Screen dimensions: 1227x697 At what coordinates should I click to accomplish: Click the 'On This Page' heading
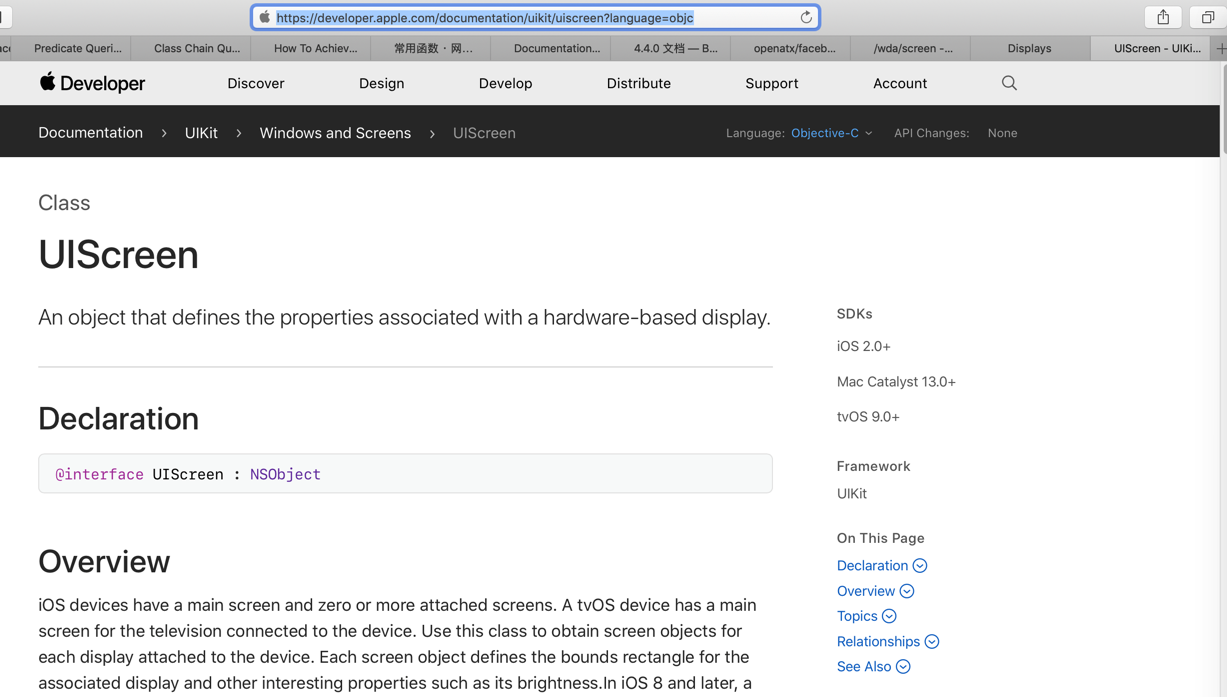coord(881,538)
